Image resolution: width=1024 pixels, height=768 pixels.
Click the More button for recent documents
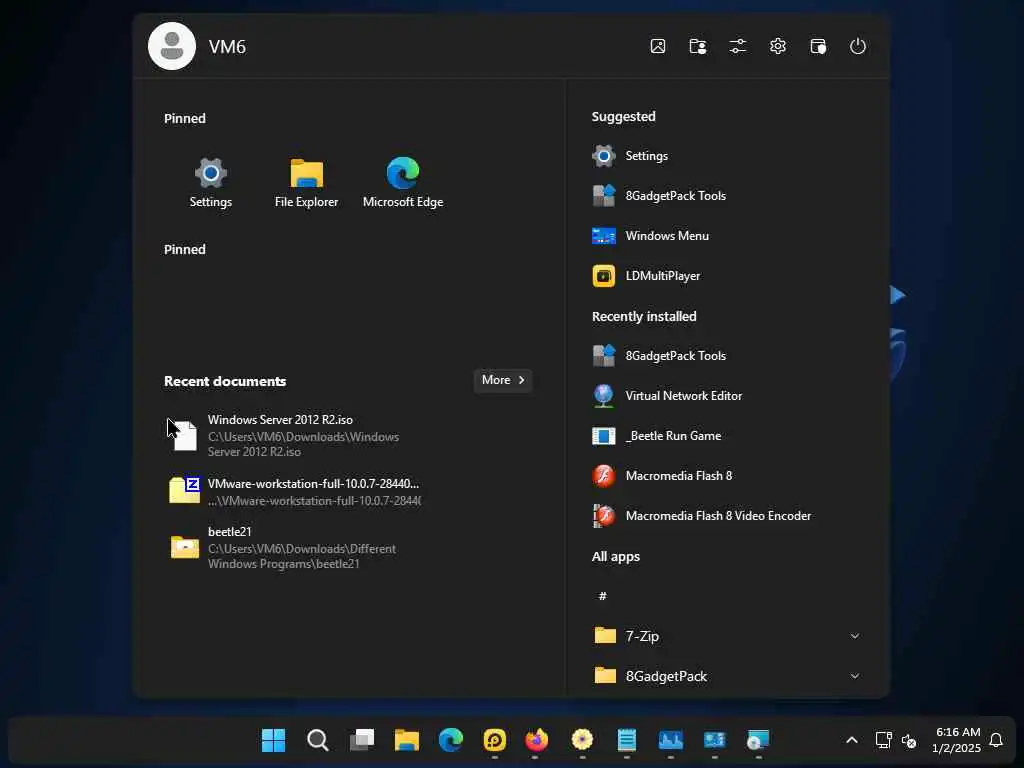(x=503, y=380)
